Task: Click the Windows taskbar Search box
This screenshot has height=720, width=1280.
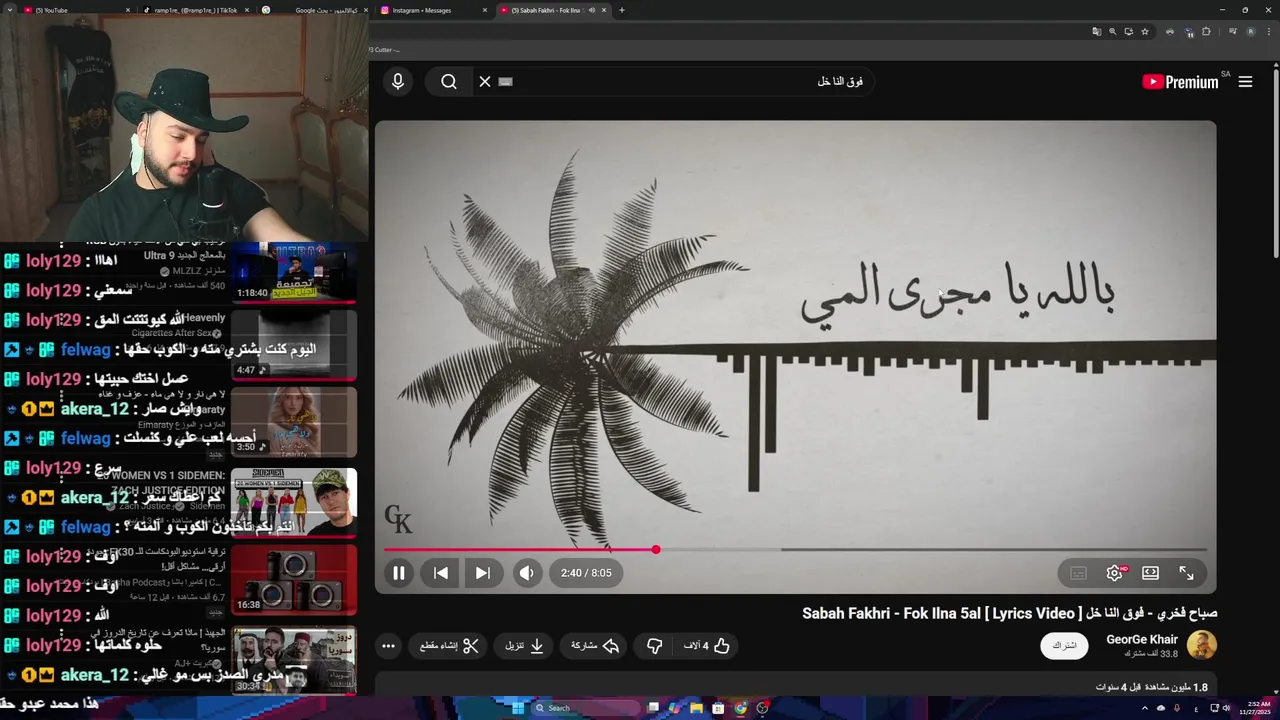Action: [x=586, y=708]
